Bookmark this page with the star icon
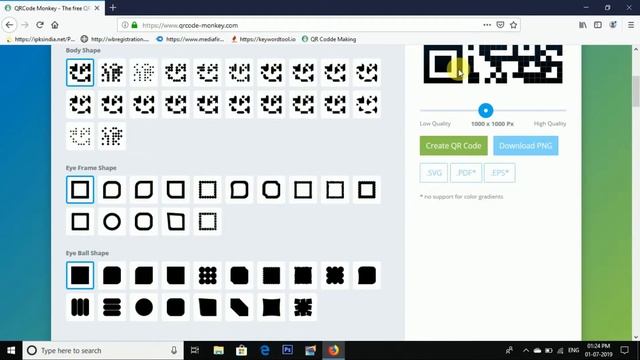Screen dimensions: 640x360 [x=513, y=25]
